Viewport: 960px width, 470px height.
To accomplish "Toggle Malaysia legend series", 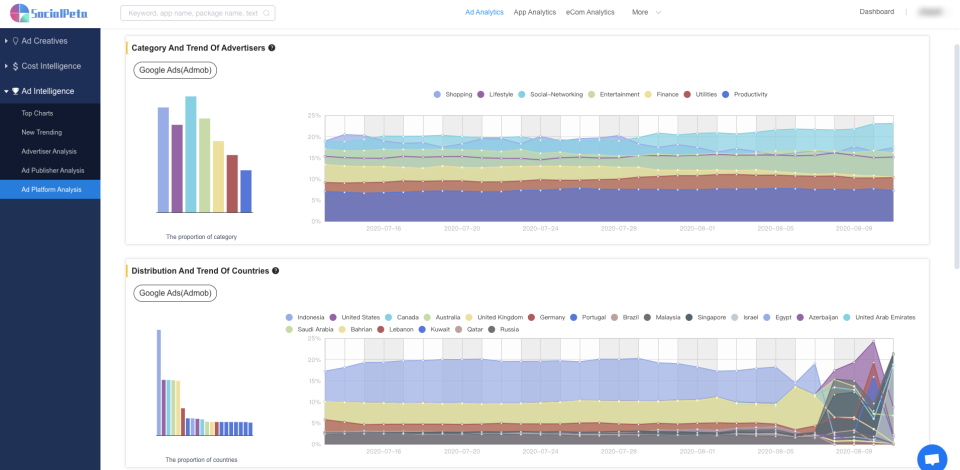I will coord(662,317).
